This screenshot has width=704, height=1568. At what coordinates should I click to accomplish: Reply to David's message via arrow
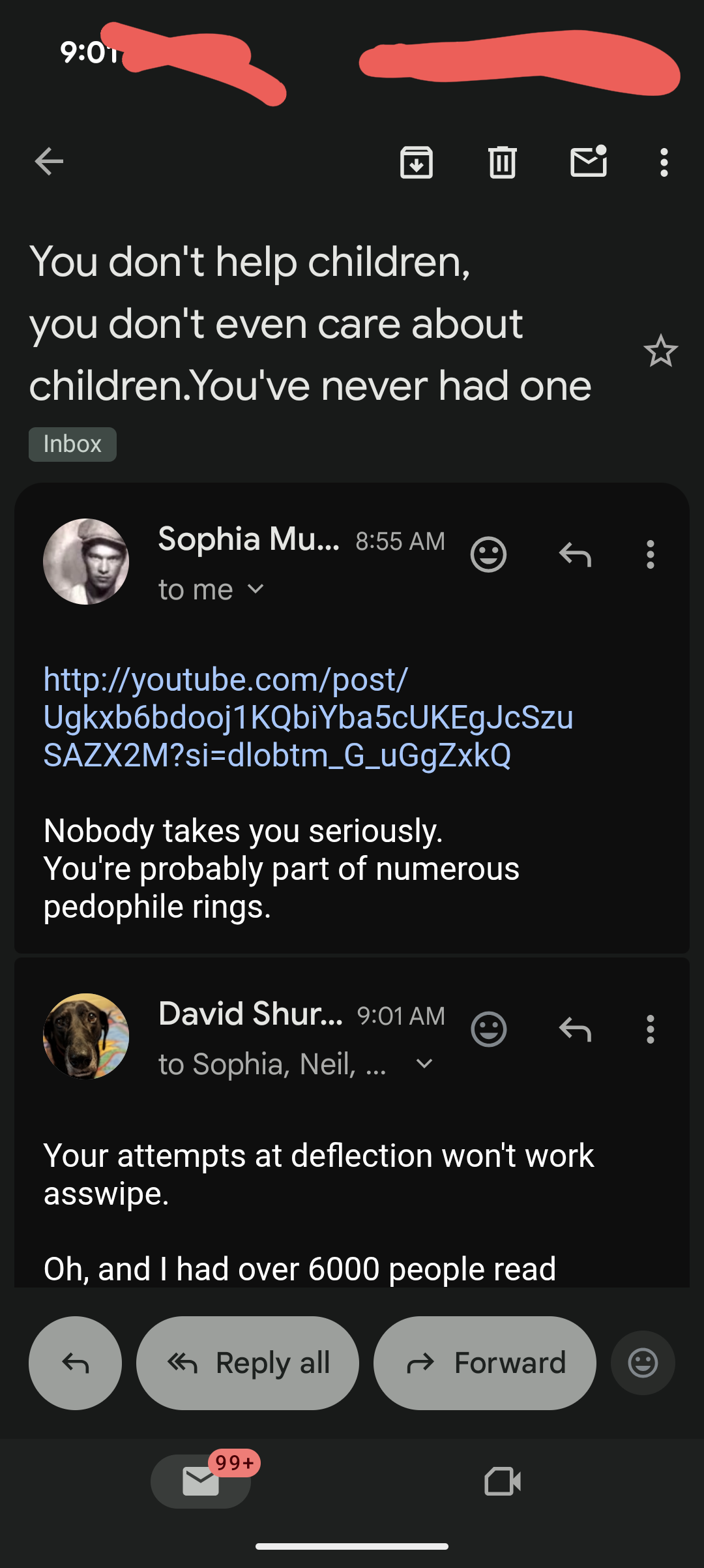click(575, 1030)
